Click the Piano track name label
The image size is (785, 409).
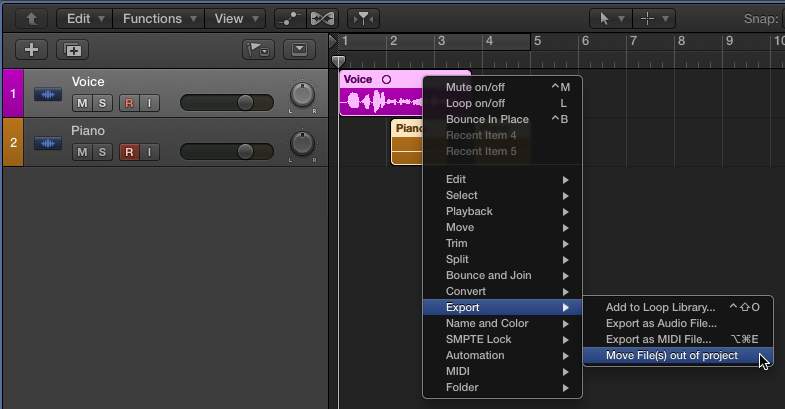click(x=88, y=131)
